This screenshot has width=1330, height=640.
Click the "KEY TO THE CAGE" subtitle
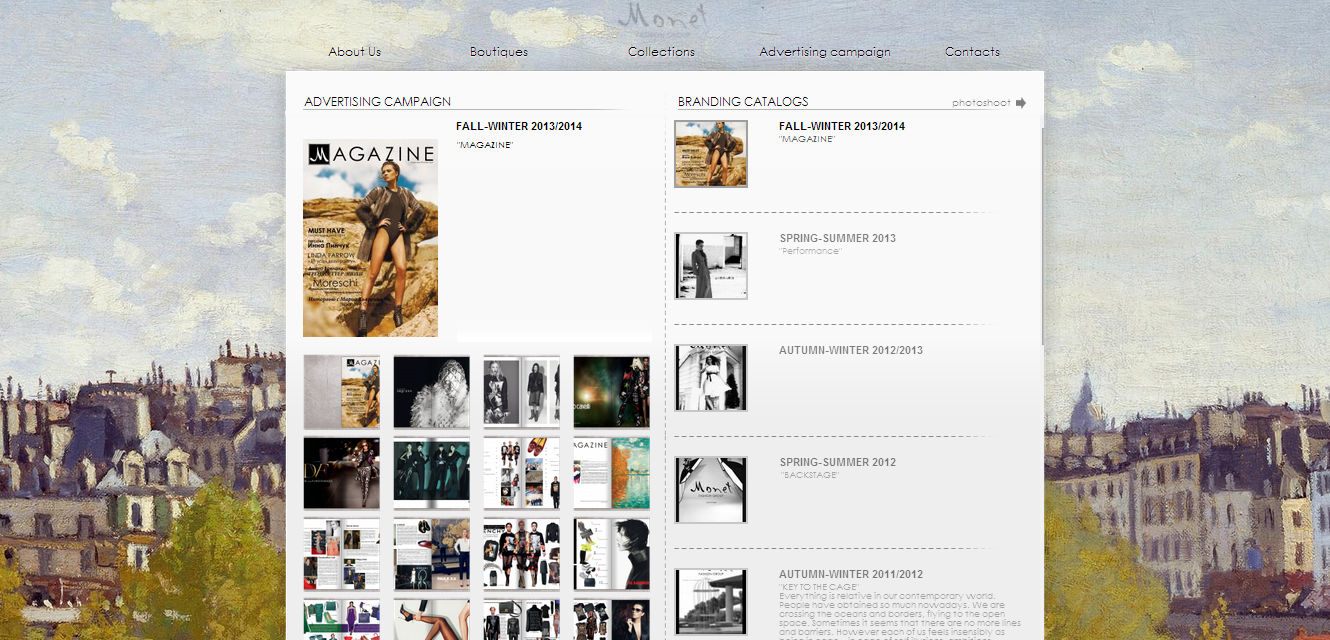tap(819, 587)
